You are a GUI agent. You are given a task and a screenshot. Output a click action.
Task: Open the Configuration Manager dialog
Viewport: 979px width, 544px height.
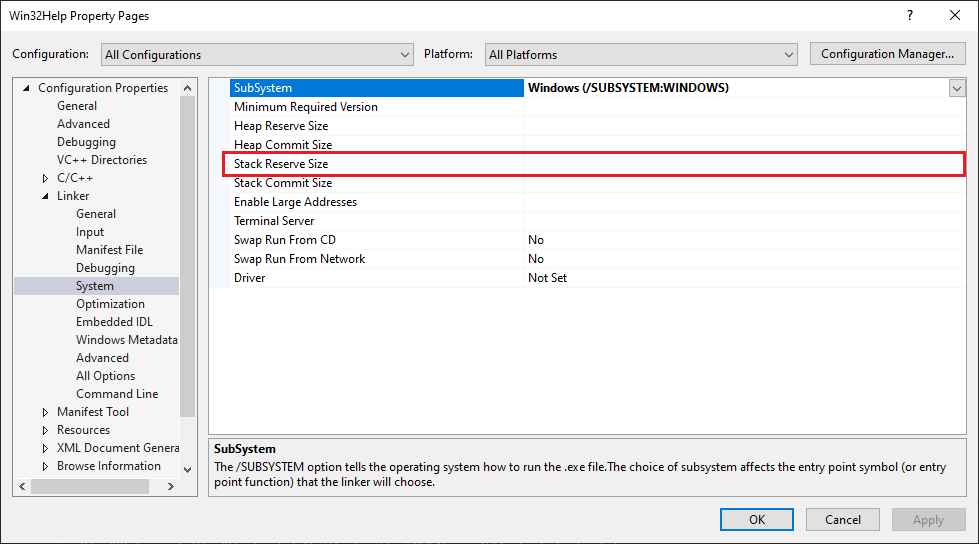pyautogui.click(x=887, y=54)
